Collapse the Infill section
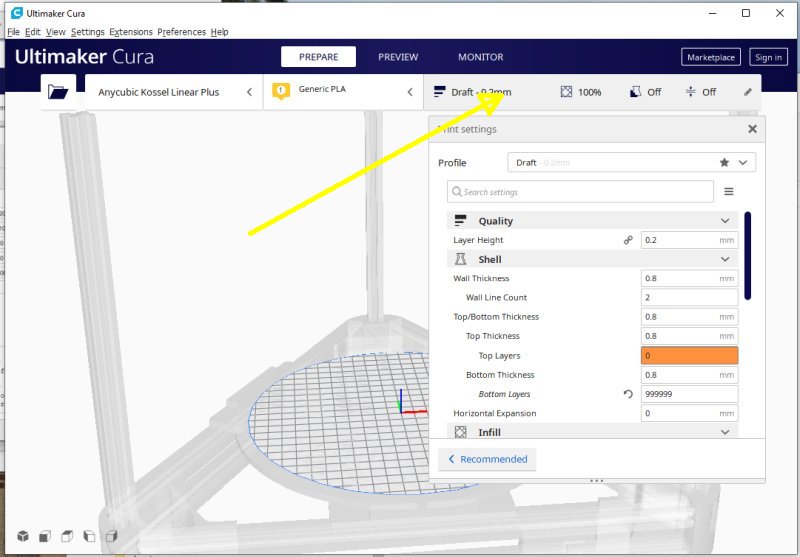The width and height of the screenshot is (800, 557). (725, 432)
